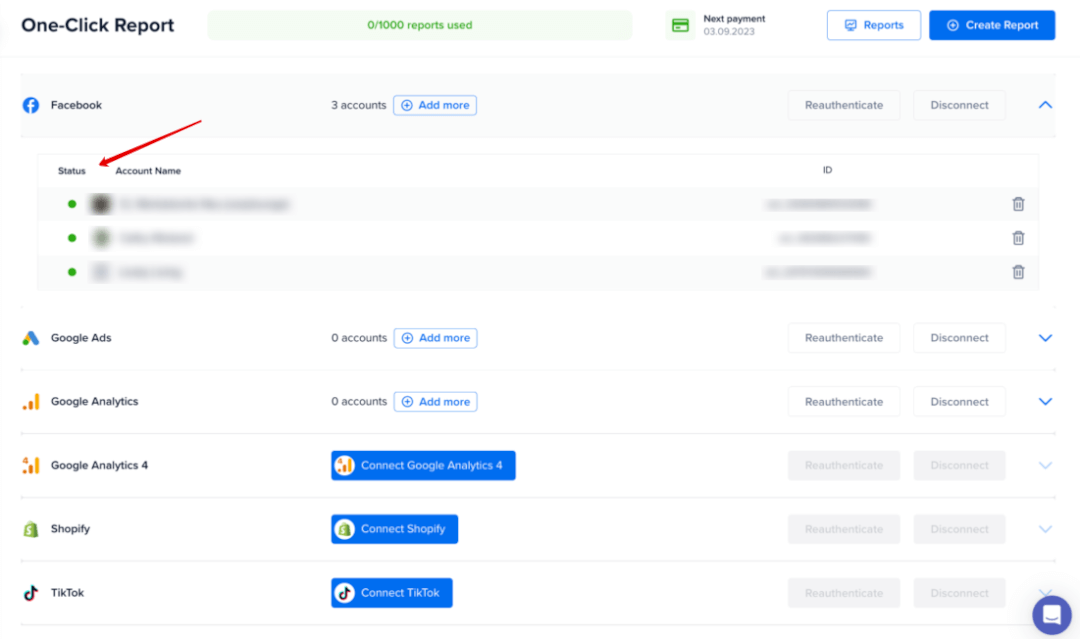
Task: Click the Shopify logo icon
Action: tap(31, 530)
